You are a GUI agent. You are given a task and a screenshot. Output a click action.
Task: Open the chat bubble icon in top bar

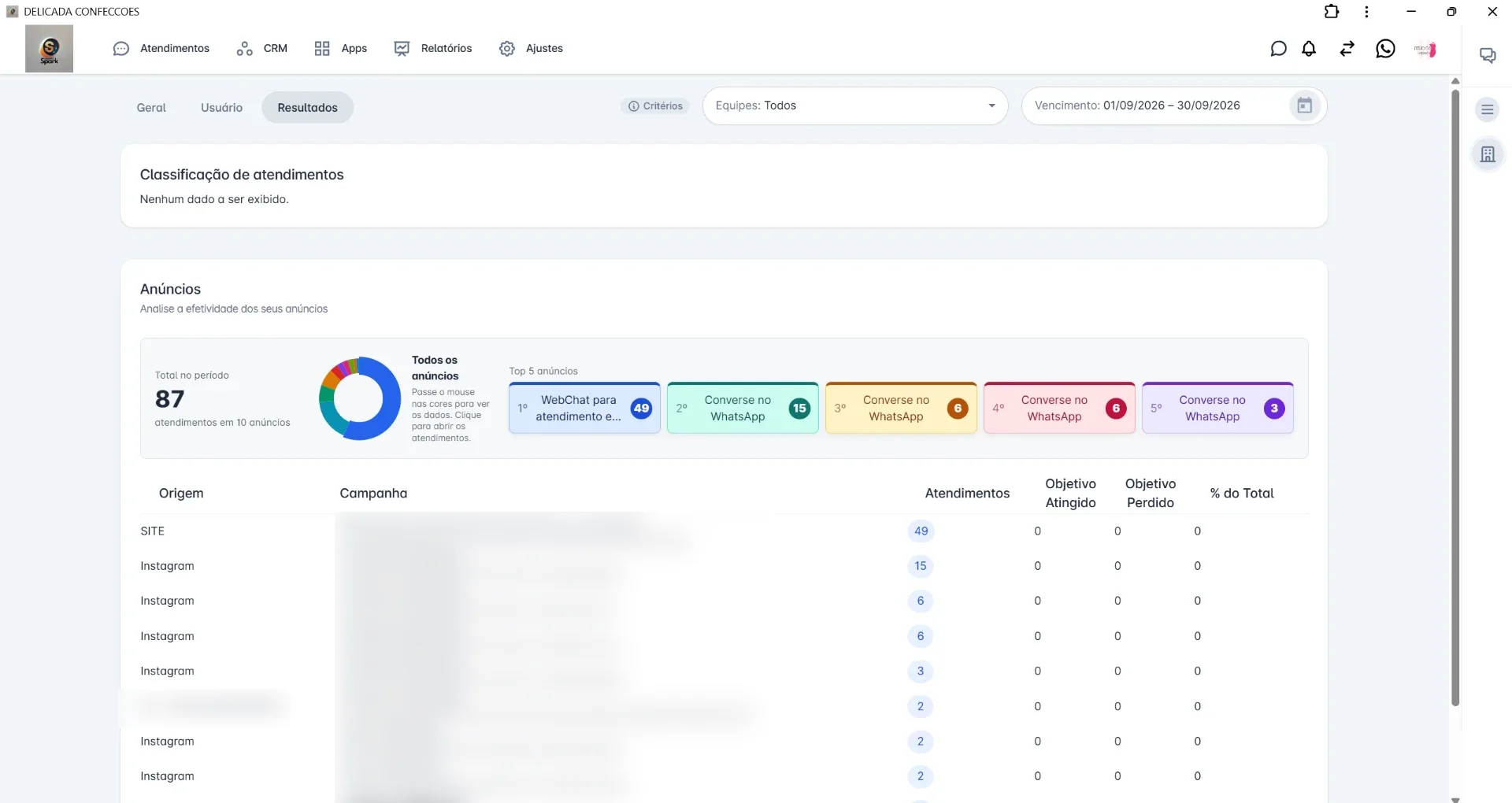(1278, 49)
